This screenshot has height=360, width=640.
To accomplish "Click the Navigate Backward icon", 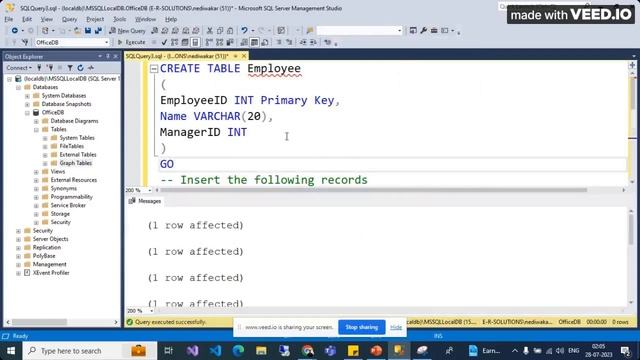I will (x=15, y=31).
